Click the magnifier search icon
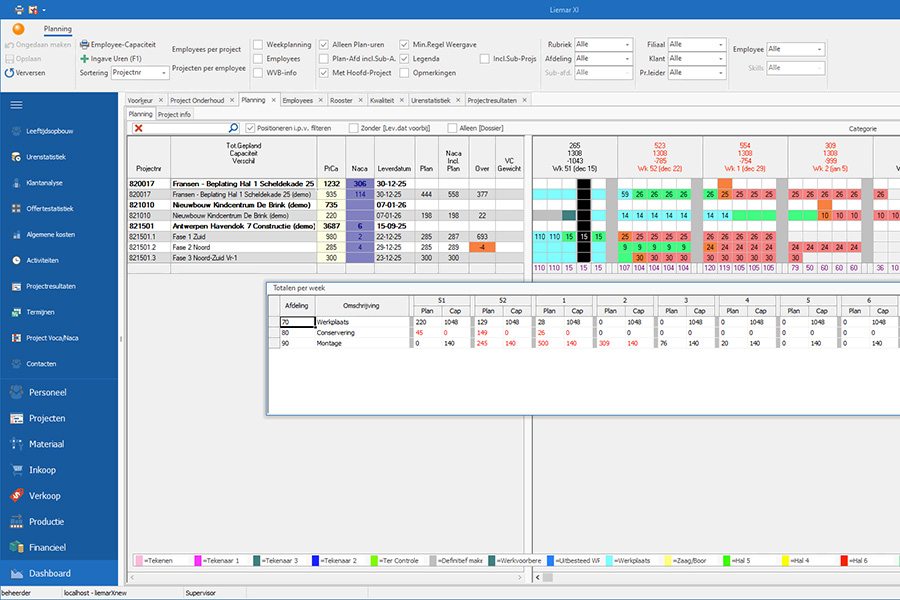 pyautogui.click(x=233, y=127)
